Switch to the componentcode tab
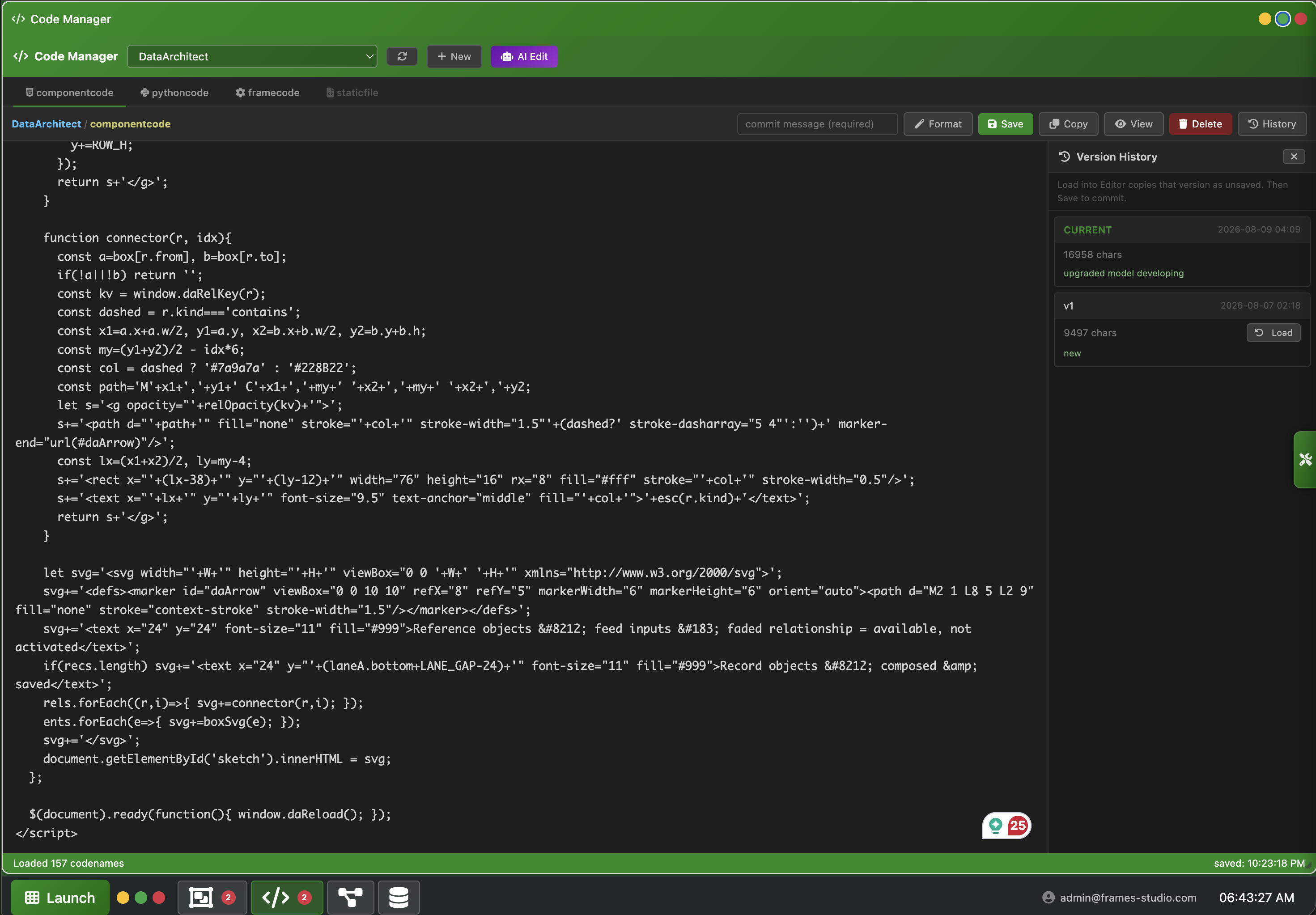The width and height of the screenshot is (1316, 915). pos(69,92)
